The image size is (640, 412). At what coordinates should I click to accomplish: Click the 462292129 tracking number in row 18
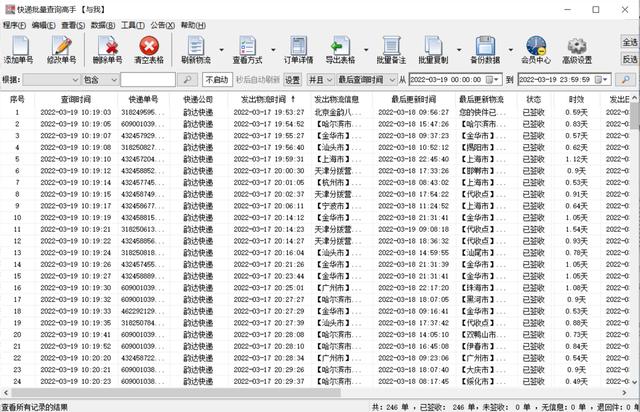tap(143, 311)
